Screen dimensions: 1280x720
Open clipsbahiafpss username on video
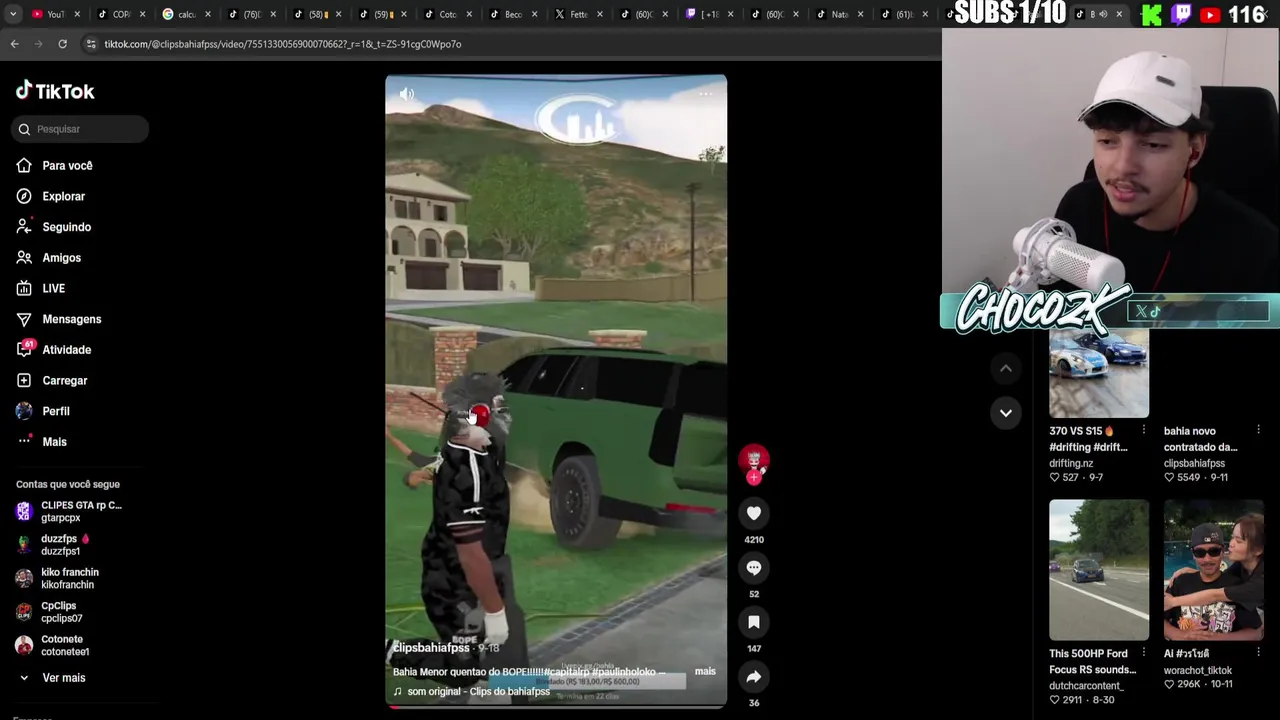pos(430,648)
